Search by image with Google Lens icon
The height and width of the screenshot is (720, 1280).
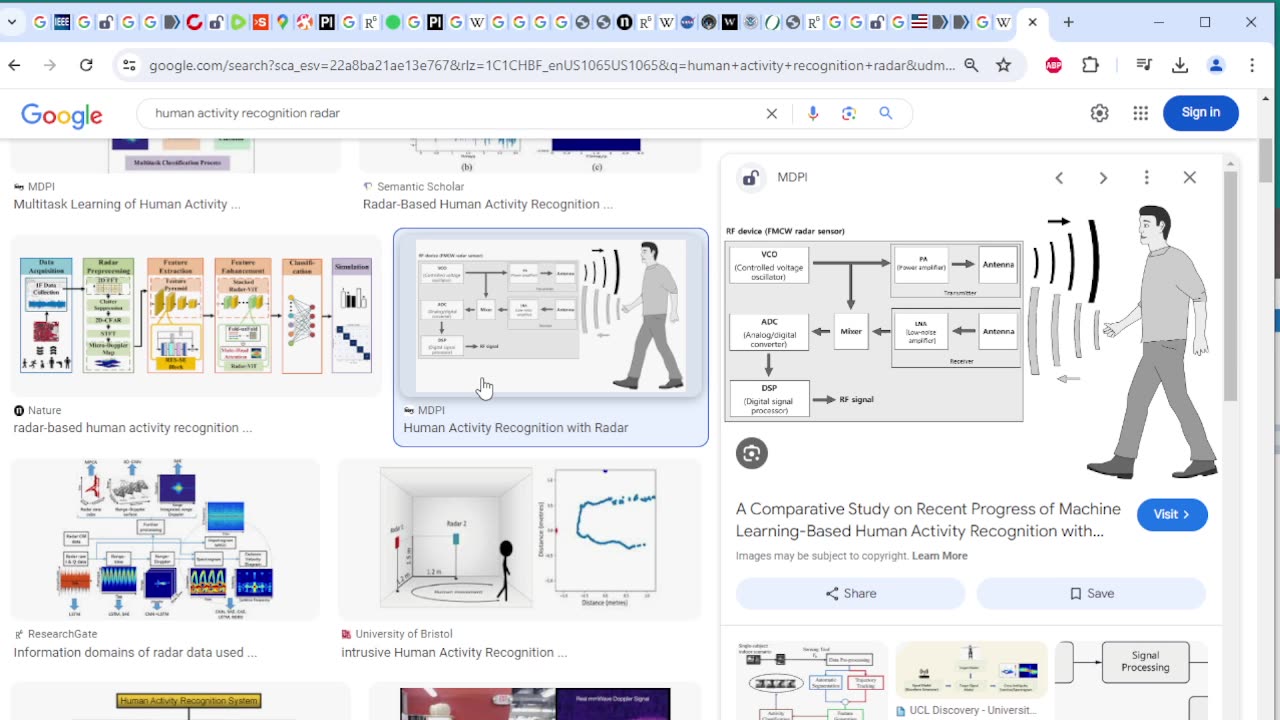click(x=849, y=113)
